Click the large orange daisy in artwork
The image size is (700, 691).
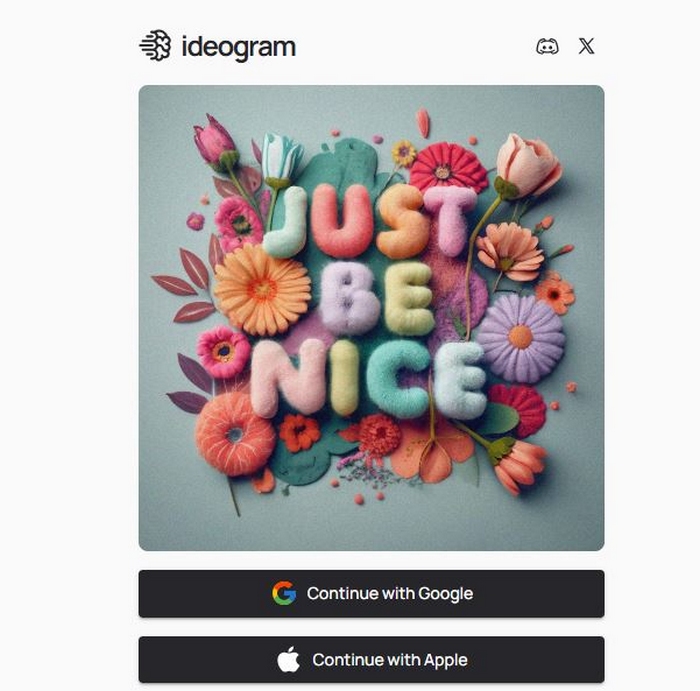tap(262, 290)
